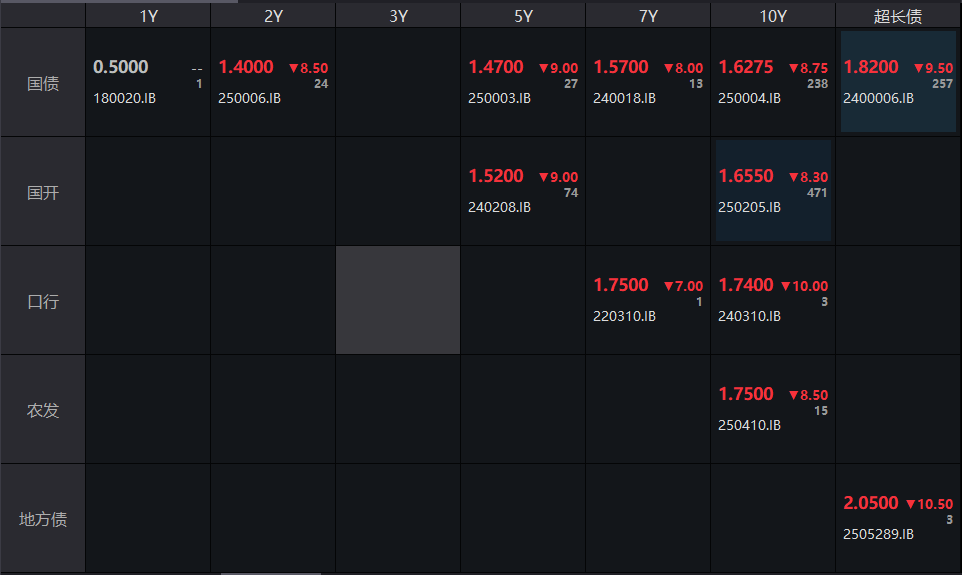
Task: Click the 国开 row label
Action: coord(43,192)
